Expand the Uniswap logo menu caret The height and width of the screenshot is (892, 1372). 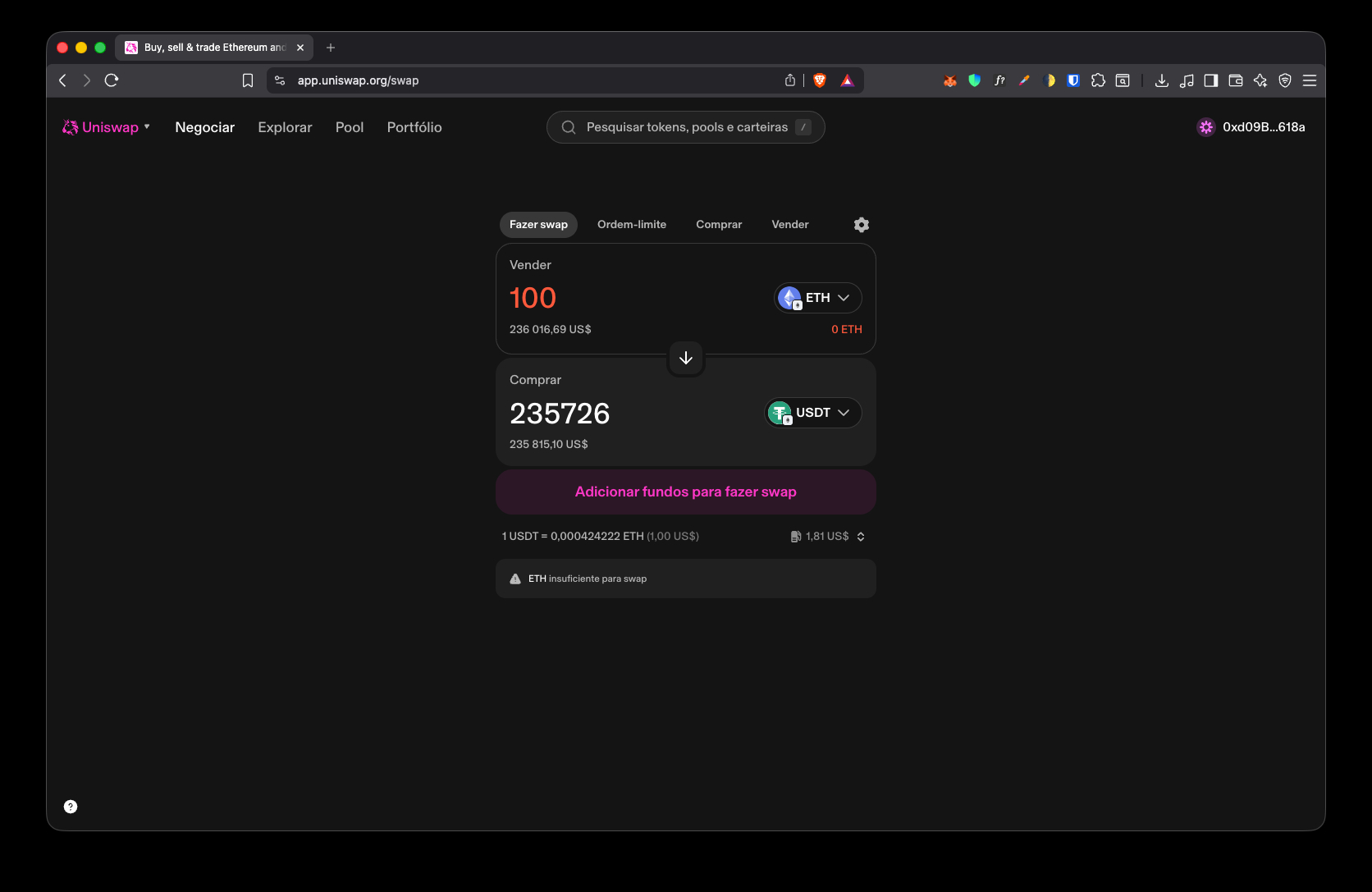147,126
